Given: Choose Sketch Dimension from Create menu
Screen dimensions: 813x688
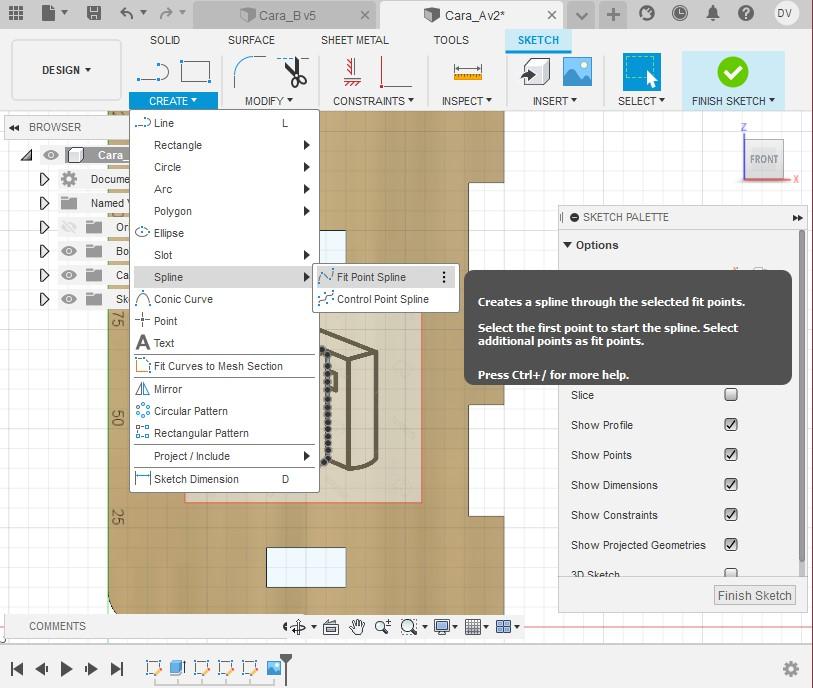Looking at the screenshot, I should [225, 479].
